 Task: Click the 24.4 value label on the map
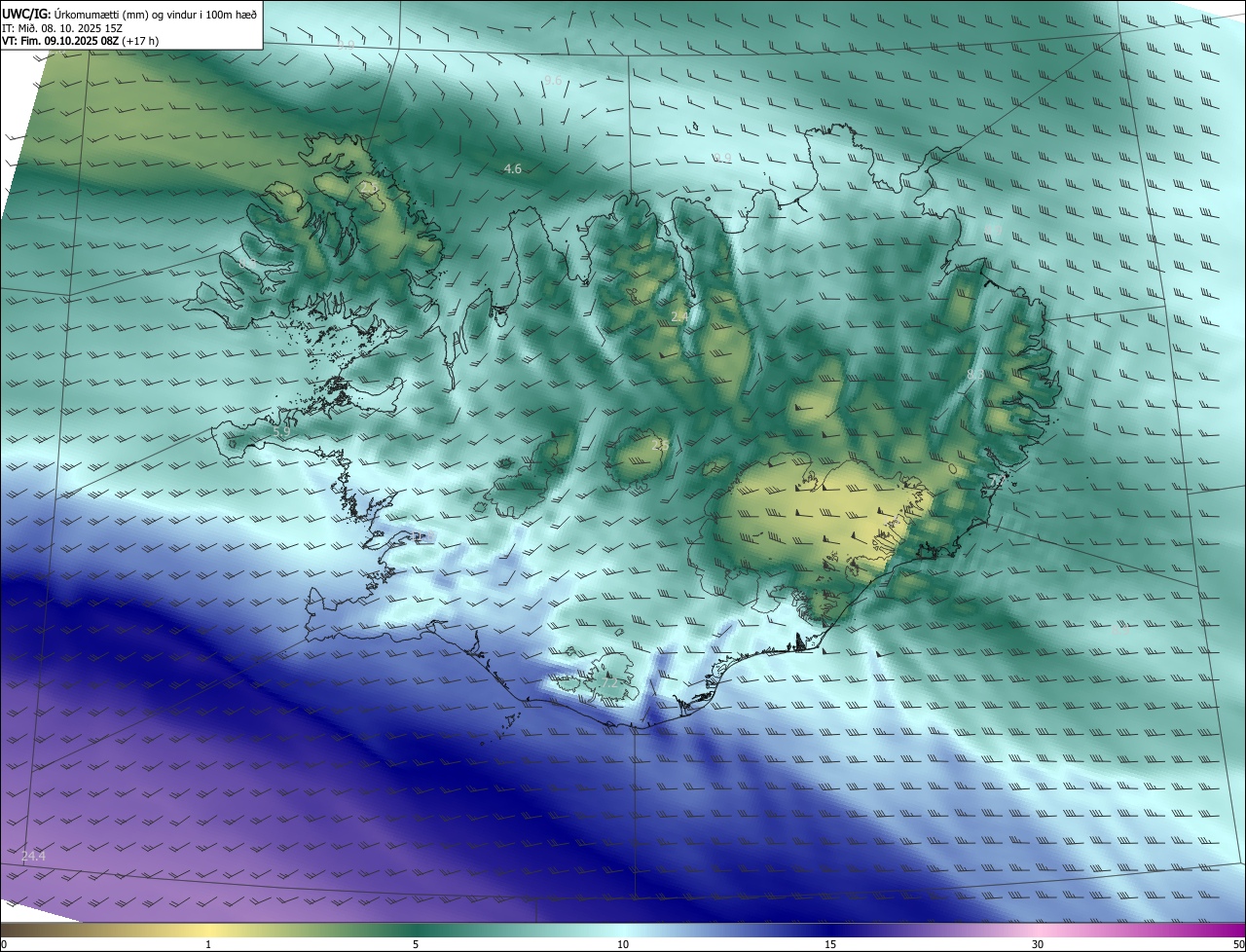coord(33,856)
